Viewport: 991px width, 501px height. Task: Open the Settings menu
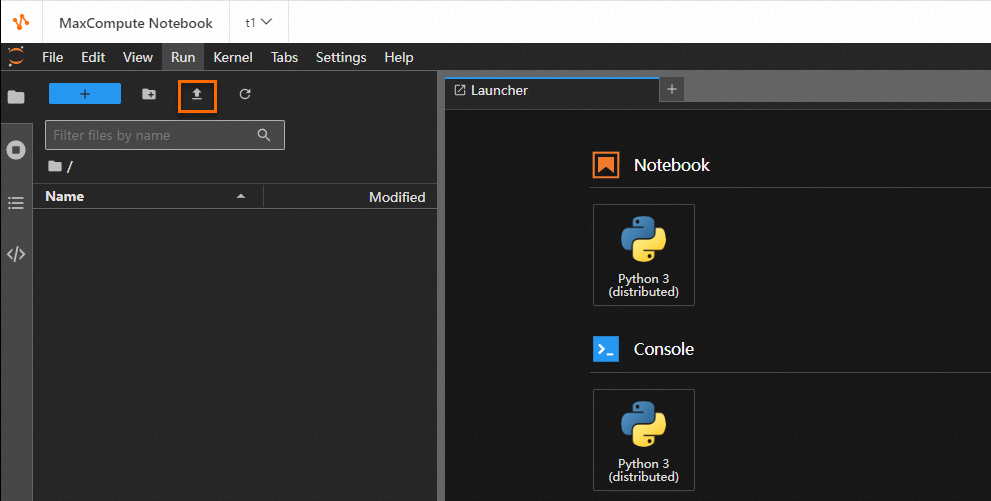(341, 57)
